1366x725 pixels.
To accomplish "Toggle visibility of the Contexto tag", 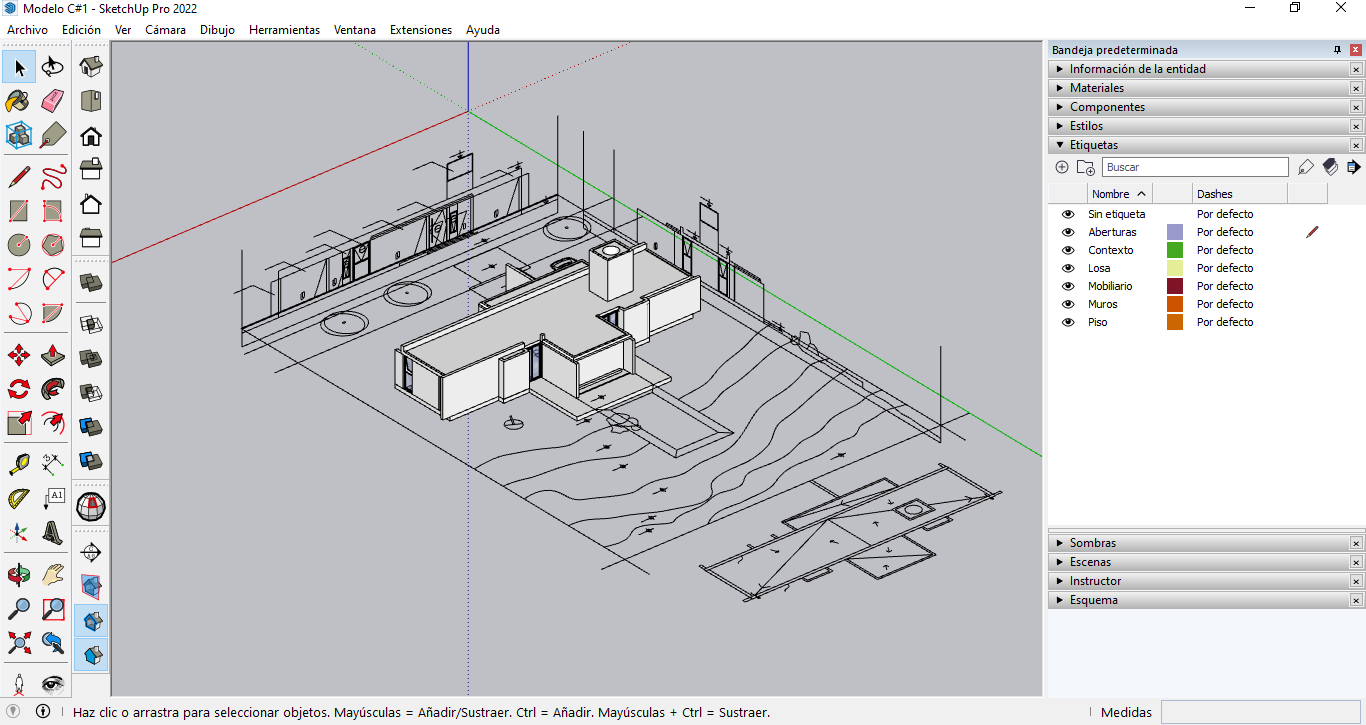I will [x=1068, y=250].
